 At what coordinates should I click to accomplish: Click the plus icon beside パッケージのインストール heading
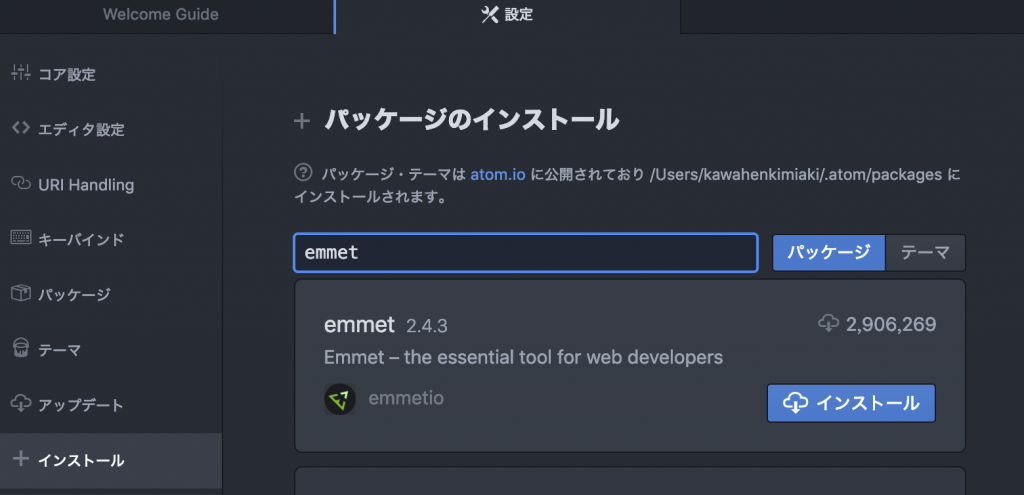click(x=301, y=121)
